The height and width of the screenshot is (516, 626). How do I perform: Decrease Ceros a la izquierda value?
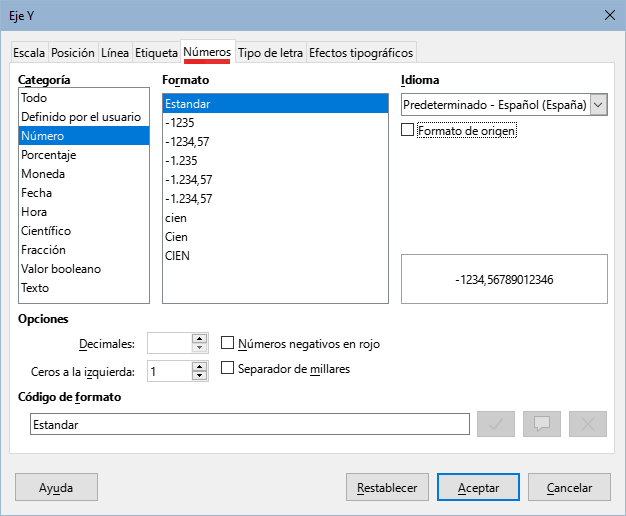point(200,376)
